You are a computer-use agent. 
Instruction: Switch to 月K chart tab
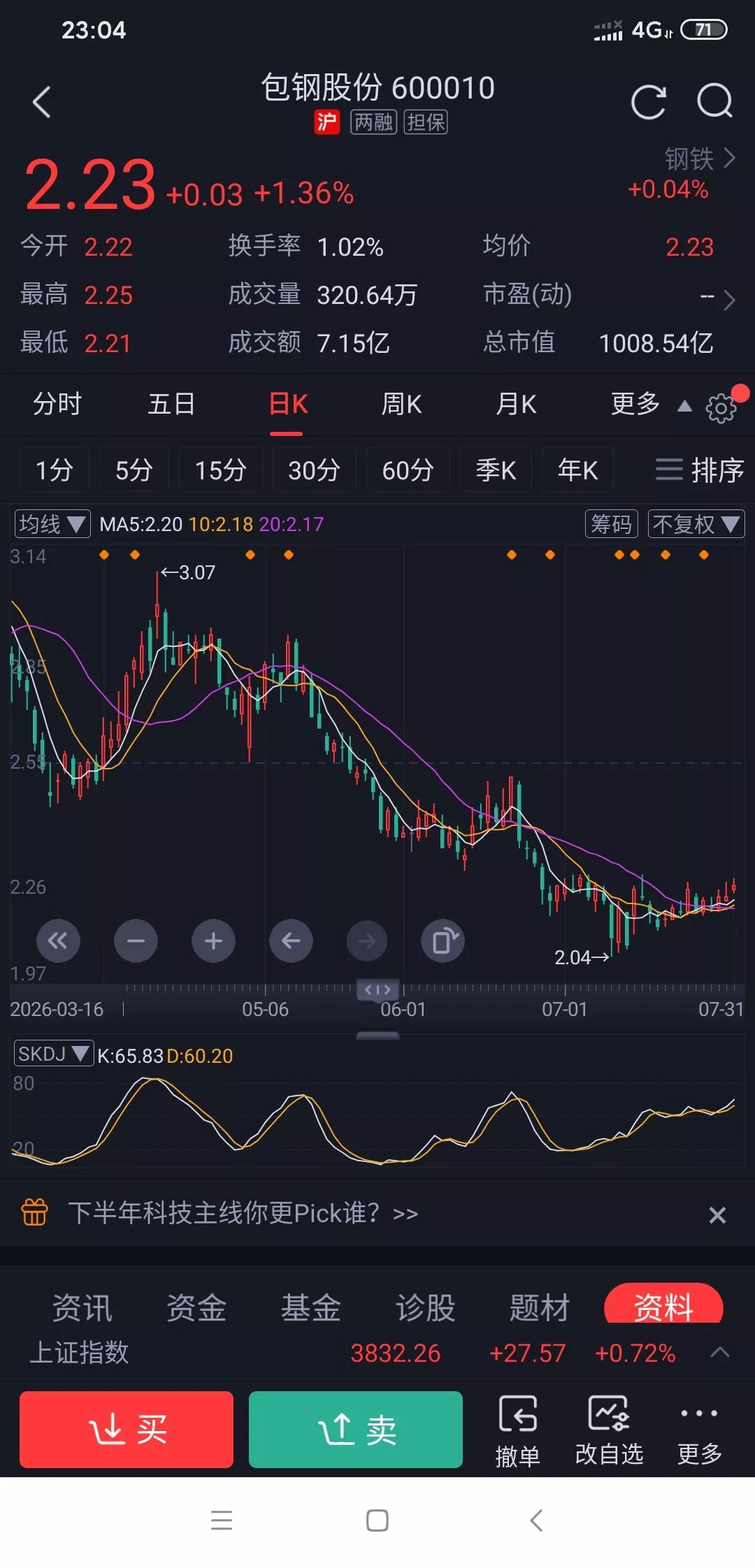tap(516, 404)
